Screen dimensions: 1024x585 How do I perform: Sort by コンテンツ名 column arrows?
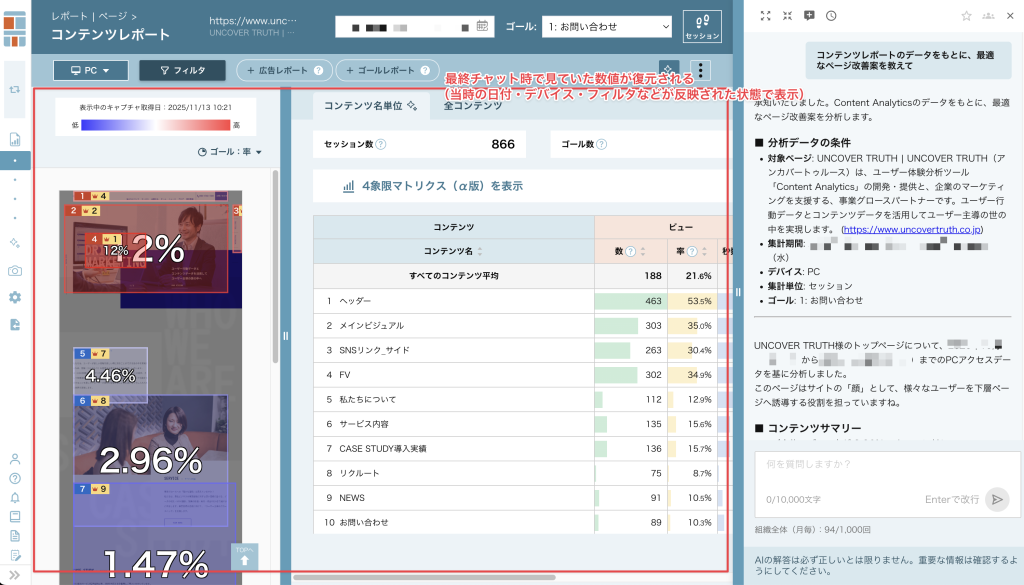pyautogui.click(x=480, y=251)
